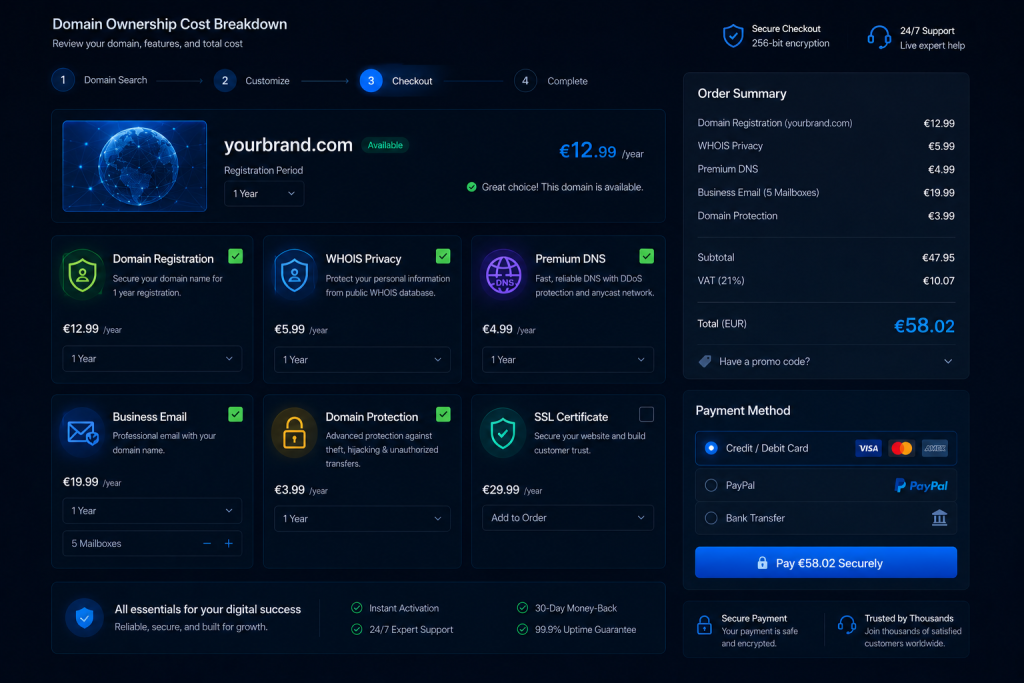Open the WHOIS Privacy term dropdown

click(x=362, y=360)
